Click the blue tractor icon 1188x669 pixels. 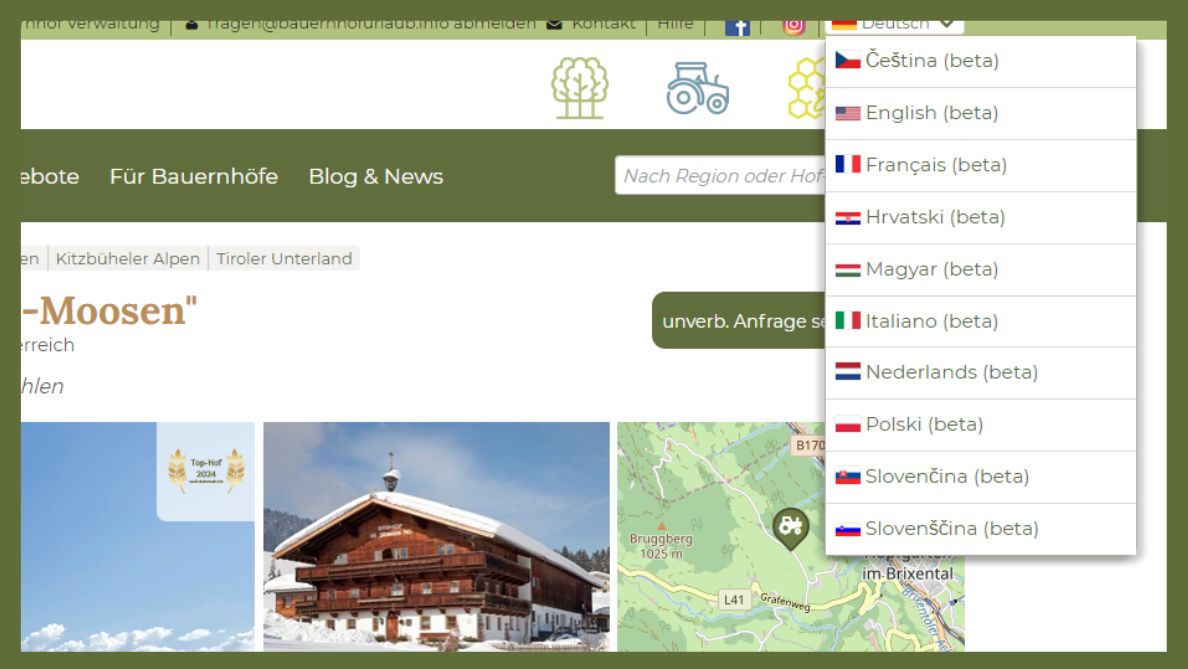[x=697, y=88]
